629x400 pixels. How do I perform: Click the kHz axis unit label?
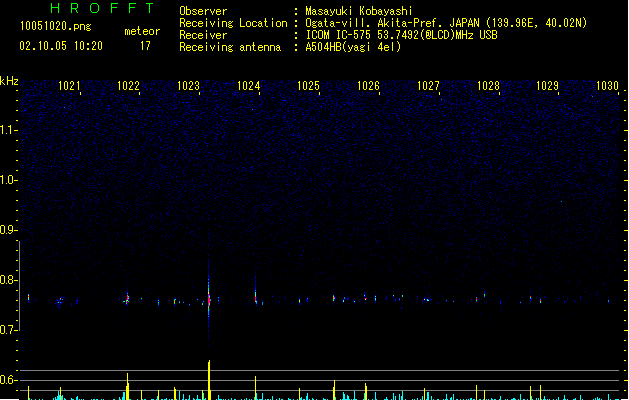[9, 81]
